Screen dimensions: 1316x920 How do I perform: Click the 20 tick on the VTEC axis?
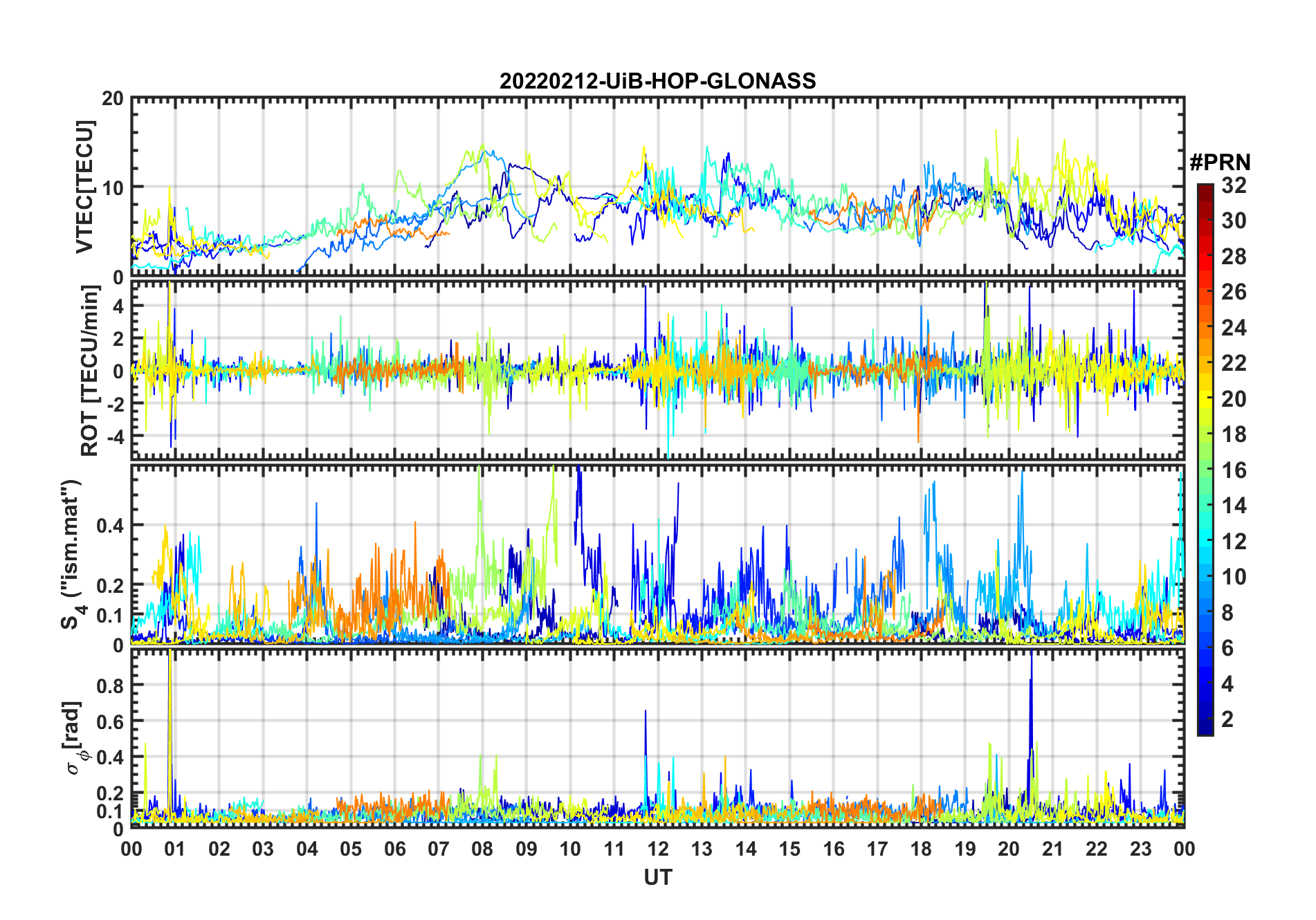(113, 98)
